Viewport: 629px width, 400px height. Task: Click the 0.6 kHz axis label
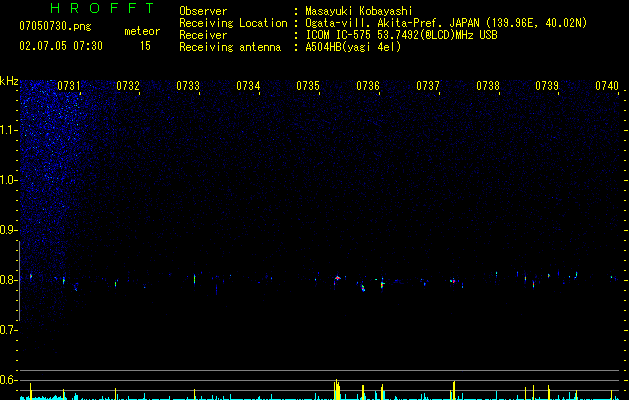[9, 380]
